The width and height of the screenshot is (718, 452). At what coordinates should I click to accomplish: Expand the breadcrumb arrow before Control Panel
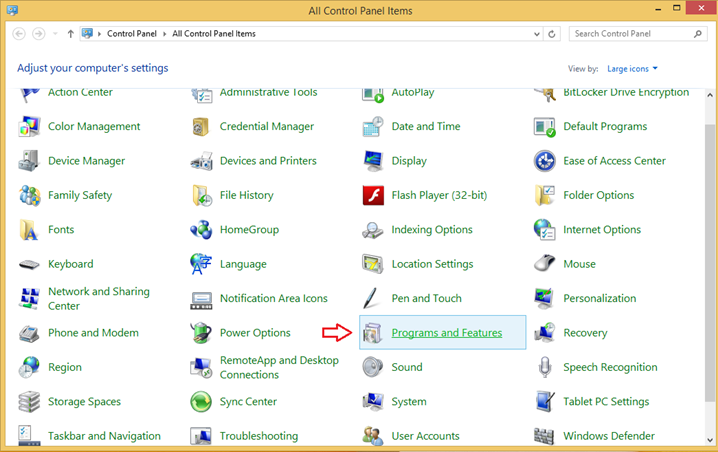point(99,34)
